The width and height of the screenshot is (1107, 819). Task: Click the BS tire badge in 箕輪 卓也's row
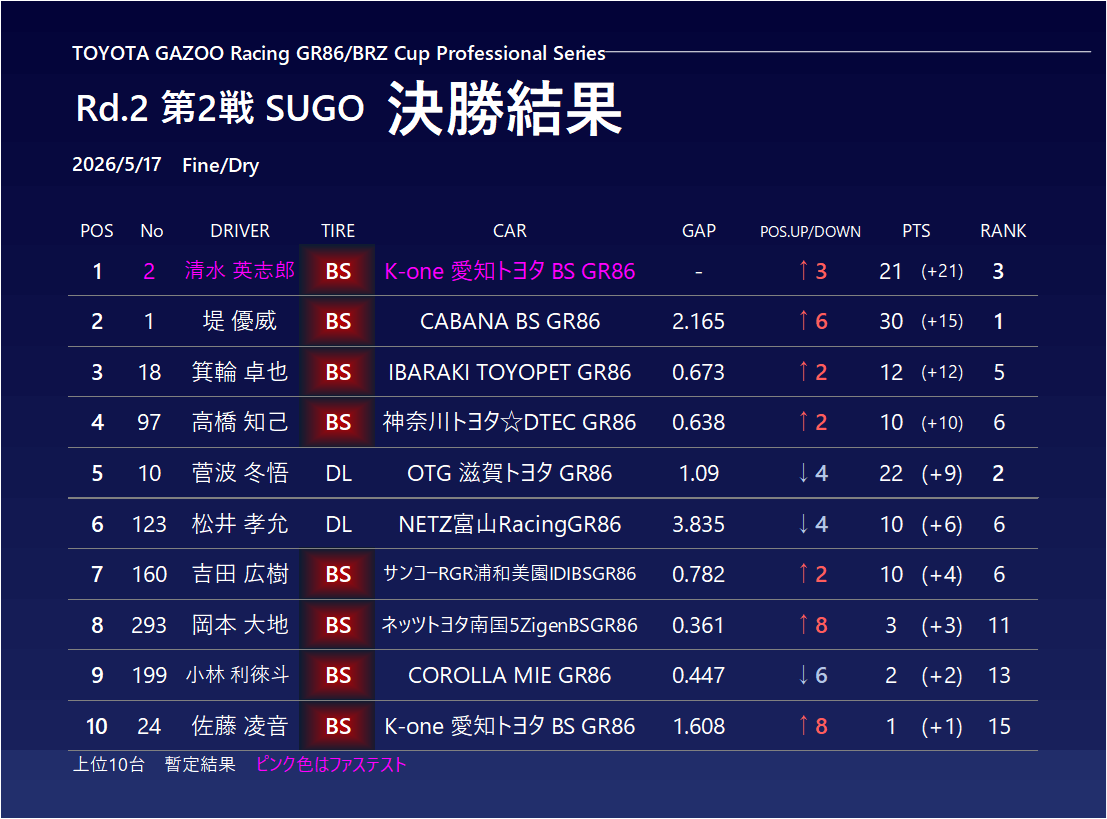coord(337,372)
